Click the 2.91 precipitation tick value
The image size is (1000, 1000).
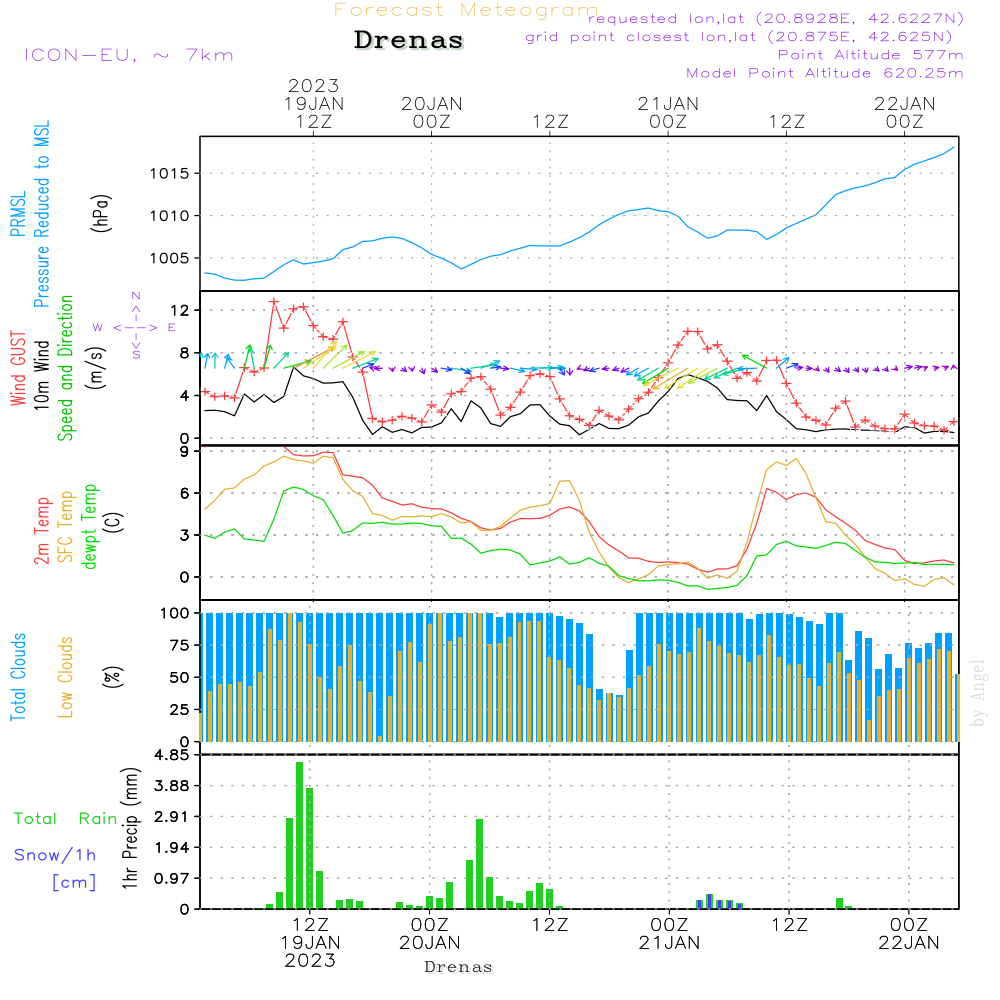click(x=172, y=817)
